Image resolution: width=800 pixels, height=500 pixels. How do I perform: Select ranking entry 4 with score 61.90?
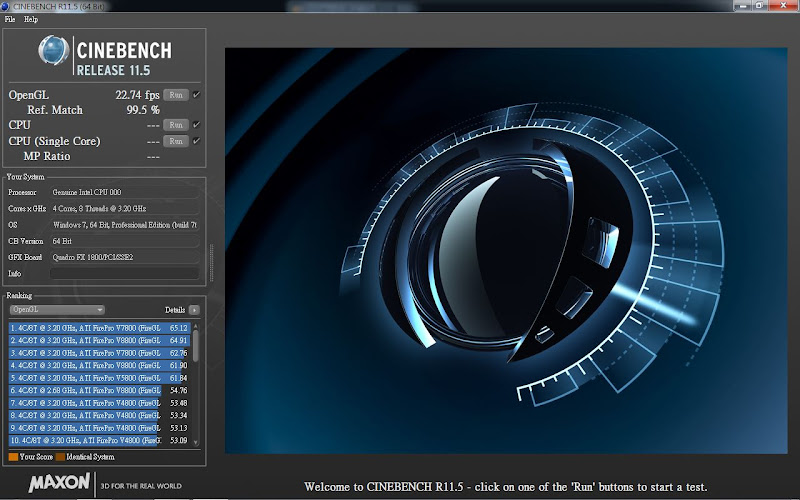tap(99, 365)
